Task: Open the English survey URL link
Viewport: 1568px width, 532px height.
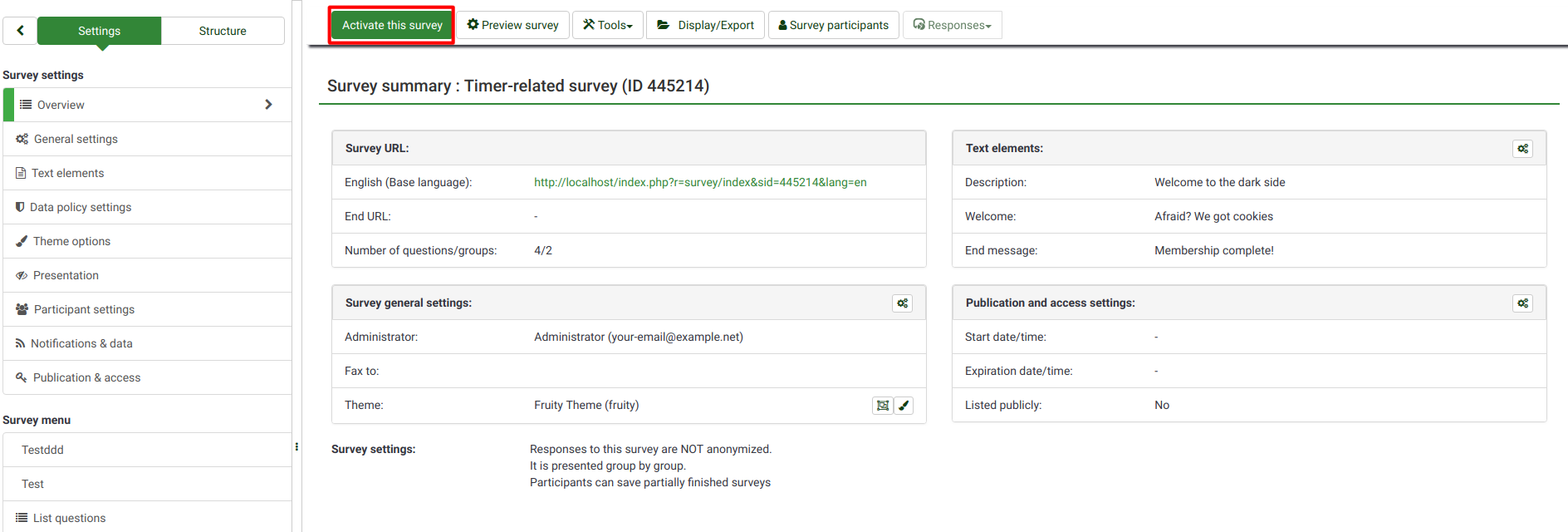Action: [699, 182]
